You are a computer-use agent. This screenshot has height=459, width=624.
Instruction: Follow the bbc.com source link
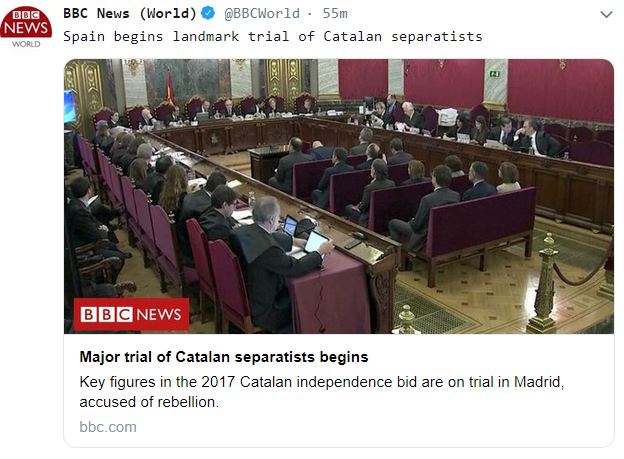[108, 426]
